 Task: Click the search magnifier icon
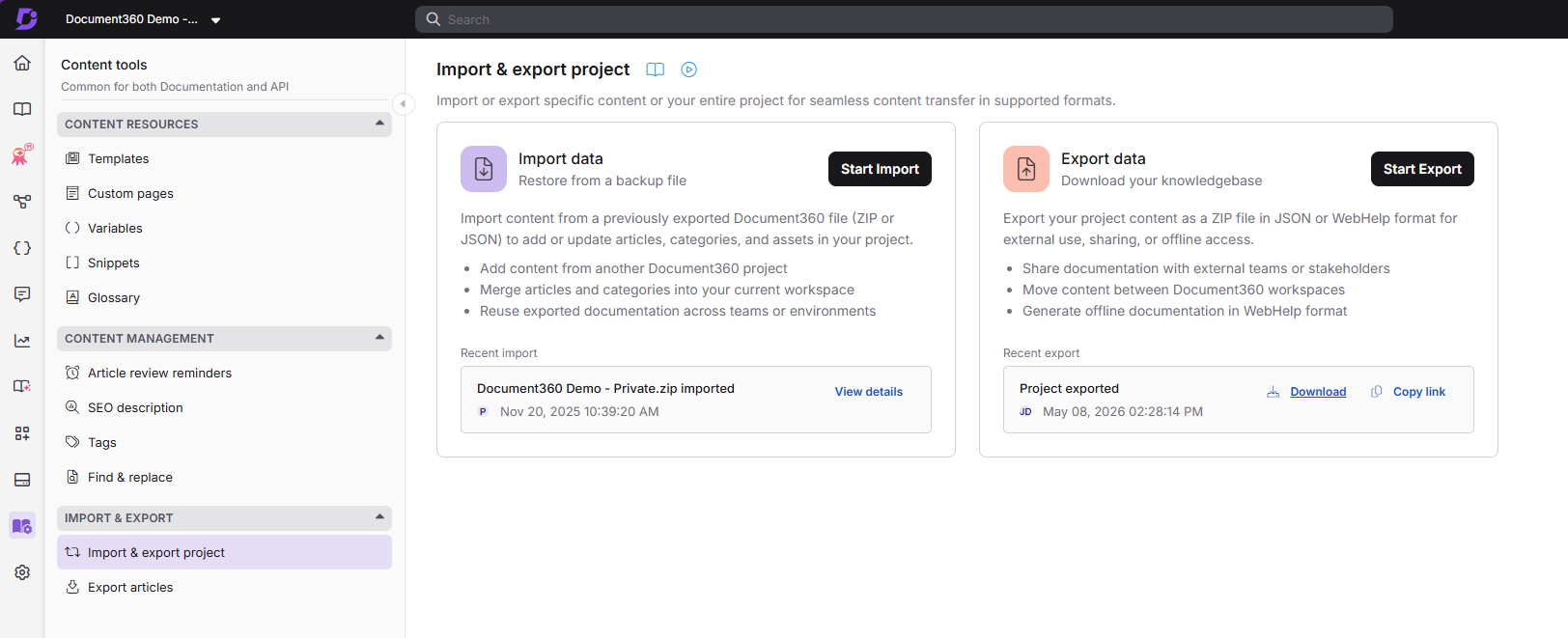433,19
